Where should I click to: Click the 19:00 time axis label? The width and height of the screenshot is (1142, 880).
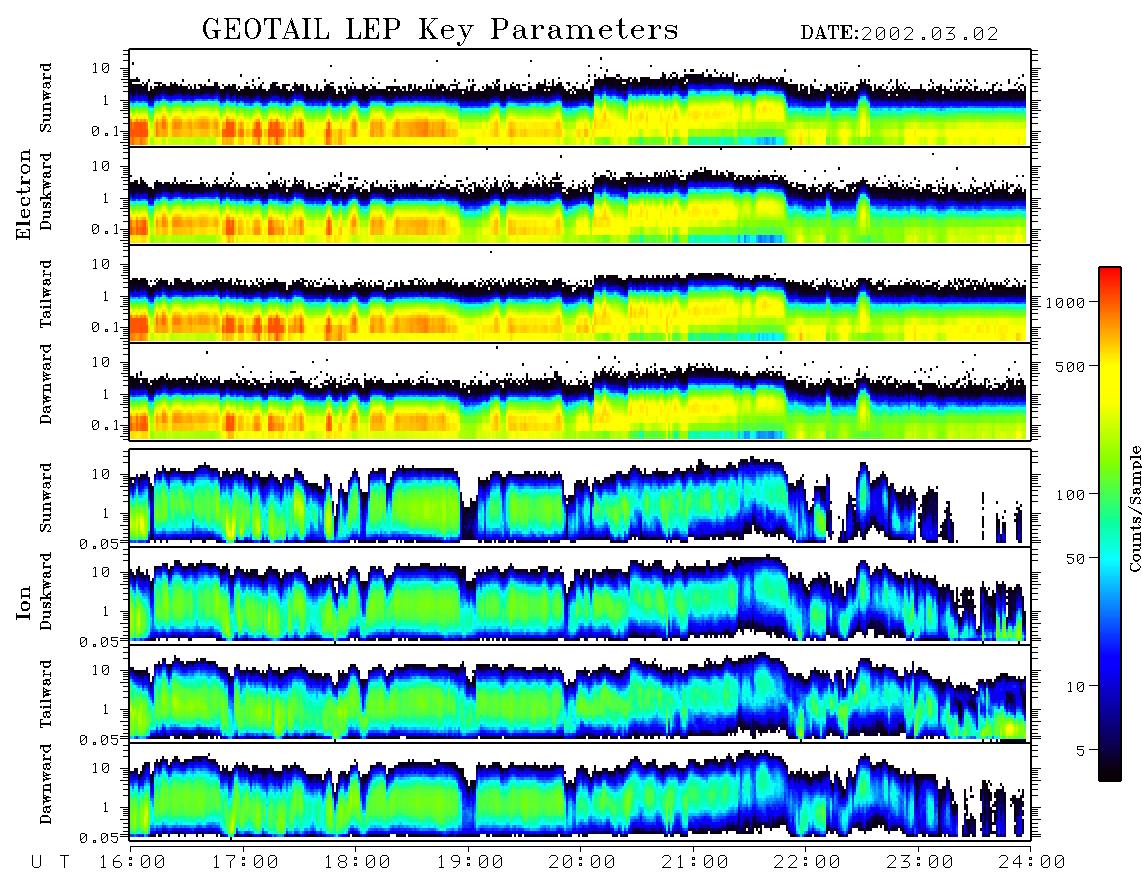(x=470, y=862)
